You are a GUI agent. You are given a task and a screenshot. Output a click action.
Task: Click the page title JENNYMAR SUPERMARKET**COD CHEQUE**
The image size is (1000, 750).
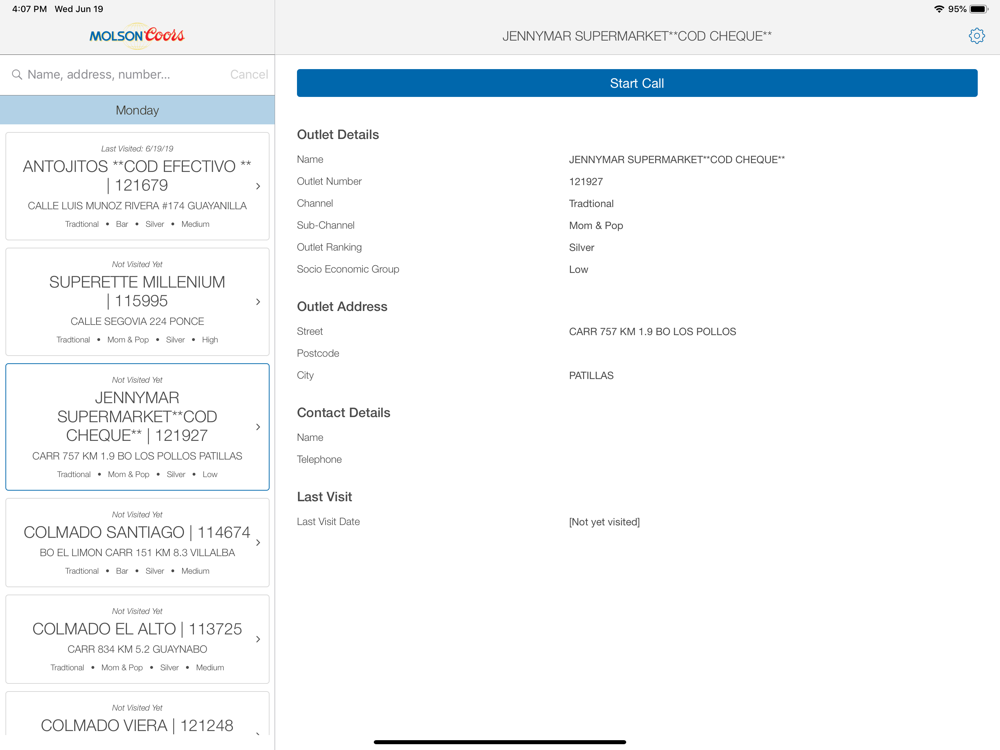[636, 36]
